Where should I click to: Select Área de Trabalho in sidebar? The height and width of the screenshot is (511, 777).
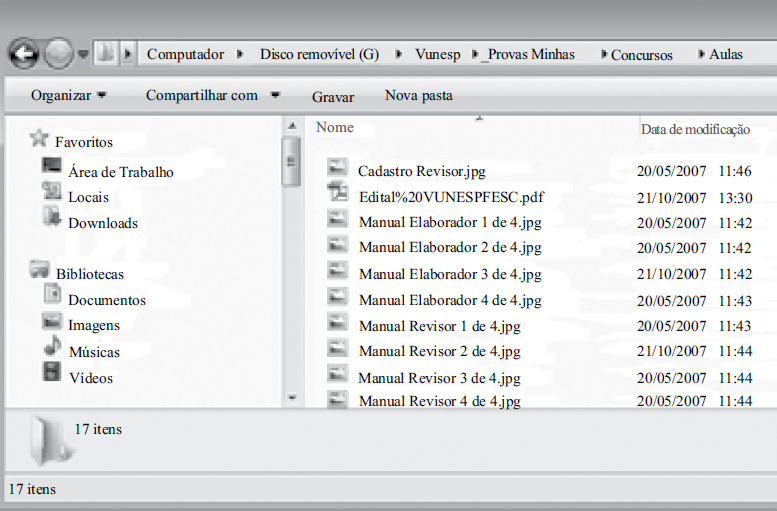[x=120, y=172]
